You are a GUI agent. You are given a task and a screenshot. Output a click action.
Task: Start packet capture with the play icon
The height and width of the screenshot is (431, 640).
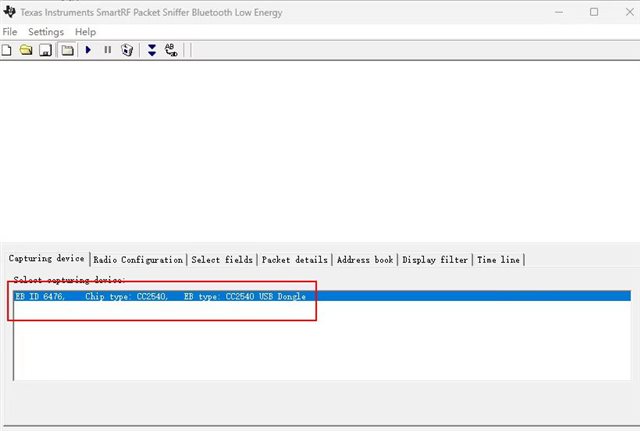[88, 50]
